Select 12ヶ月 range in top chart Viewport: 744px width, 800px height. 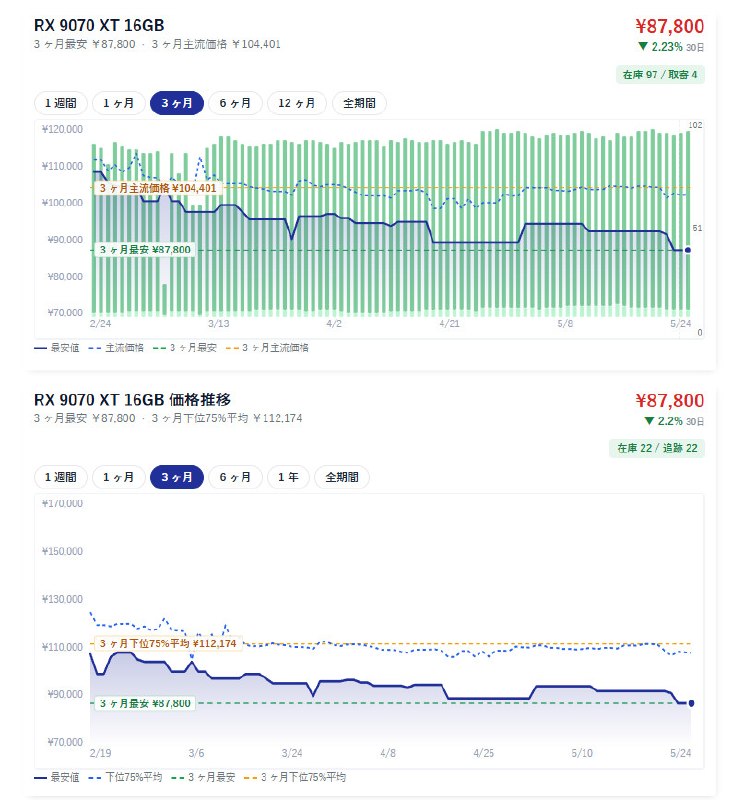pyautogui.click(x=296, y=103)
